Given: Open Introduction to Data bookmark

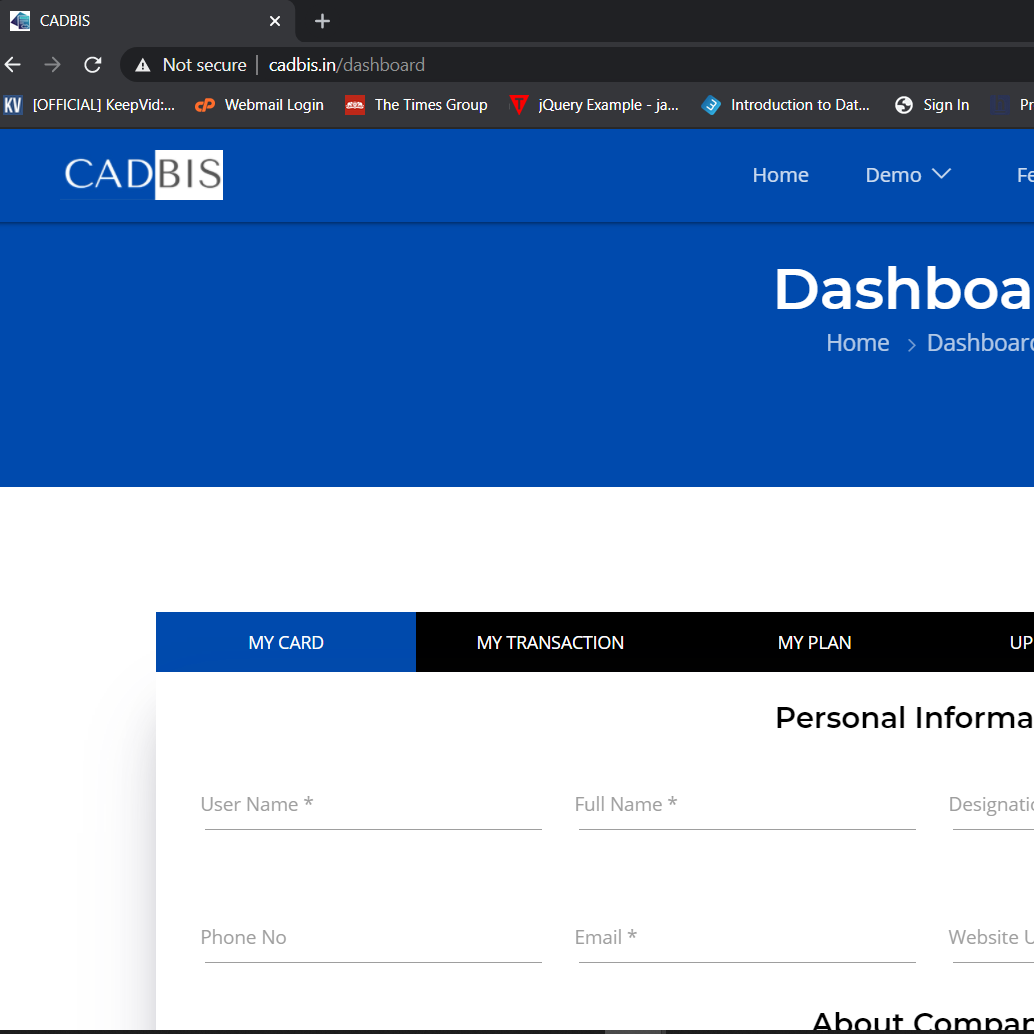Looking at the screenshot, I should 786,105.
